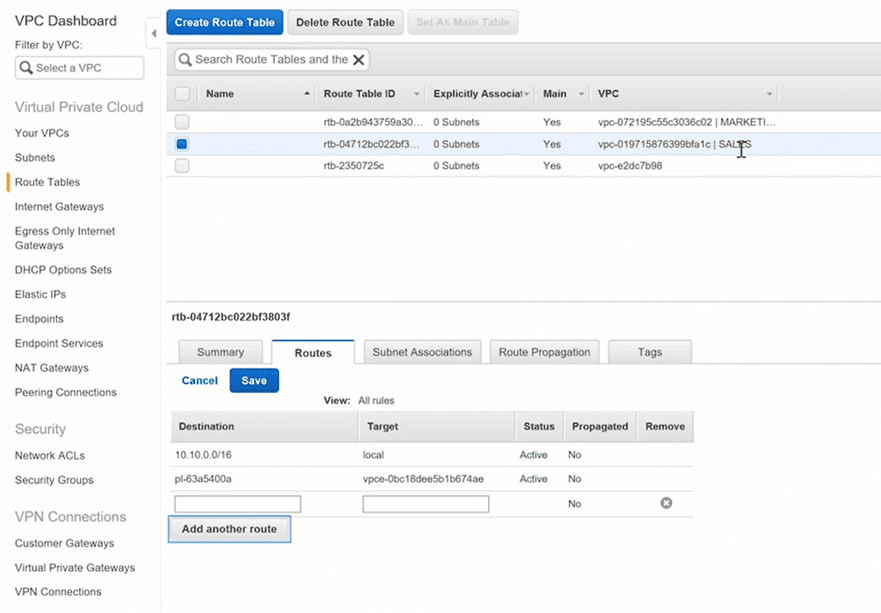This screenshot has height=613, width=881.
Task: Switch to the Subnet Associations tab
Action: [x=421, y=352]
